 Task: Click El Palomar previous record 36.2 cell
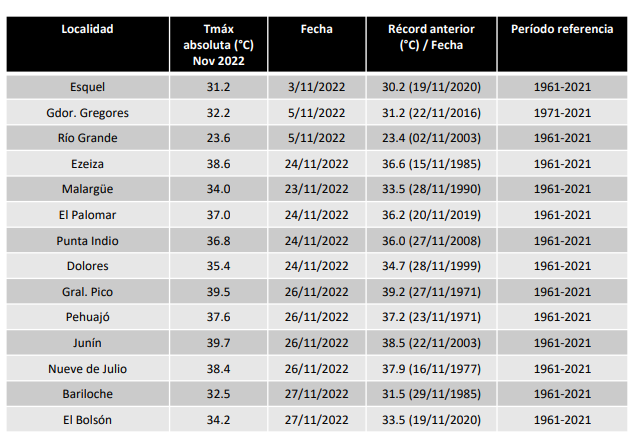[431, 215]
